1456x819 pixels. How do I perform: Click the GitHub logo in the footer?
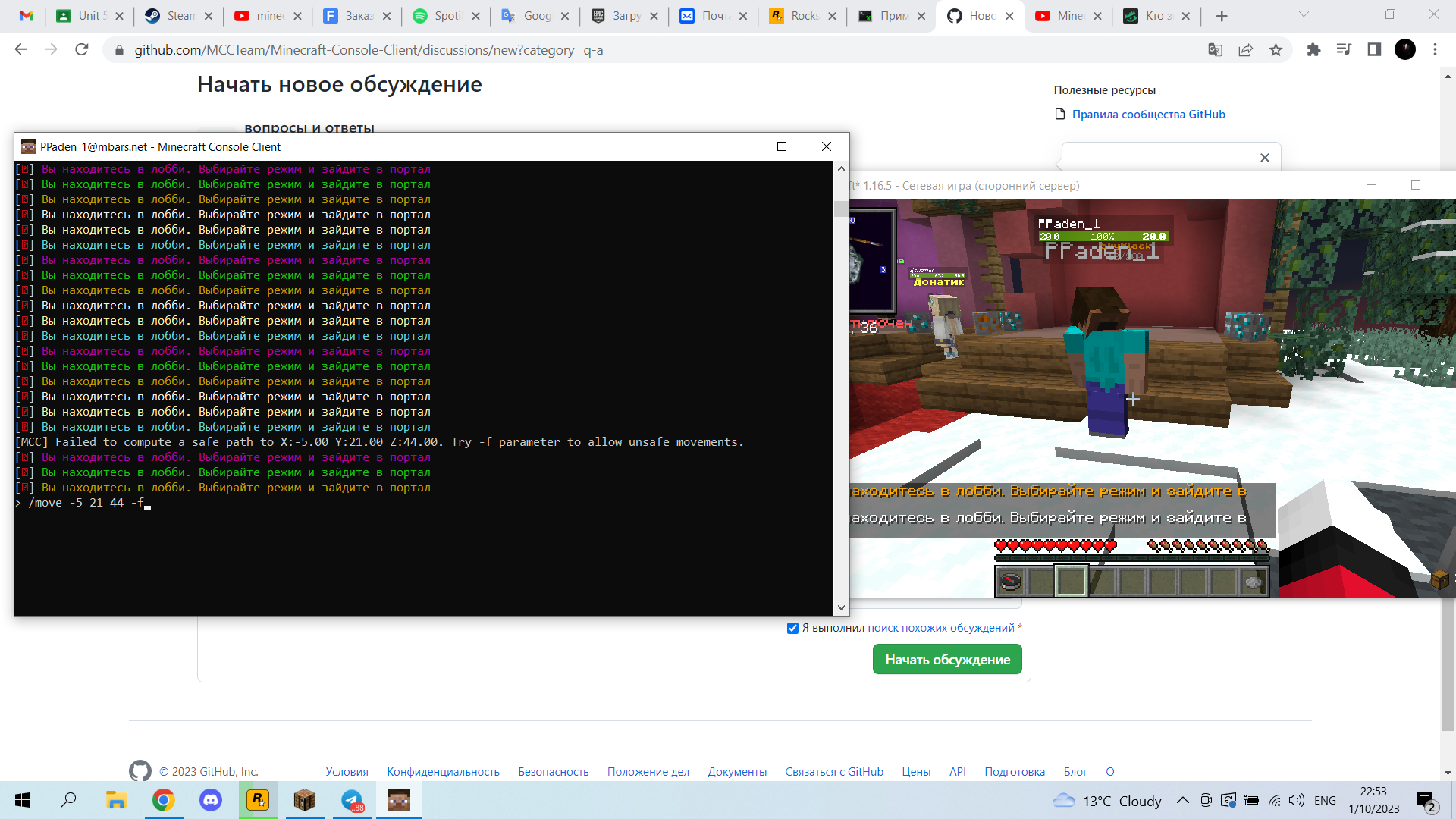pos(140,771)
